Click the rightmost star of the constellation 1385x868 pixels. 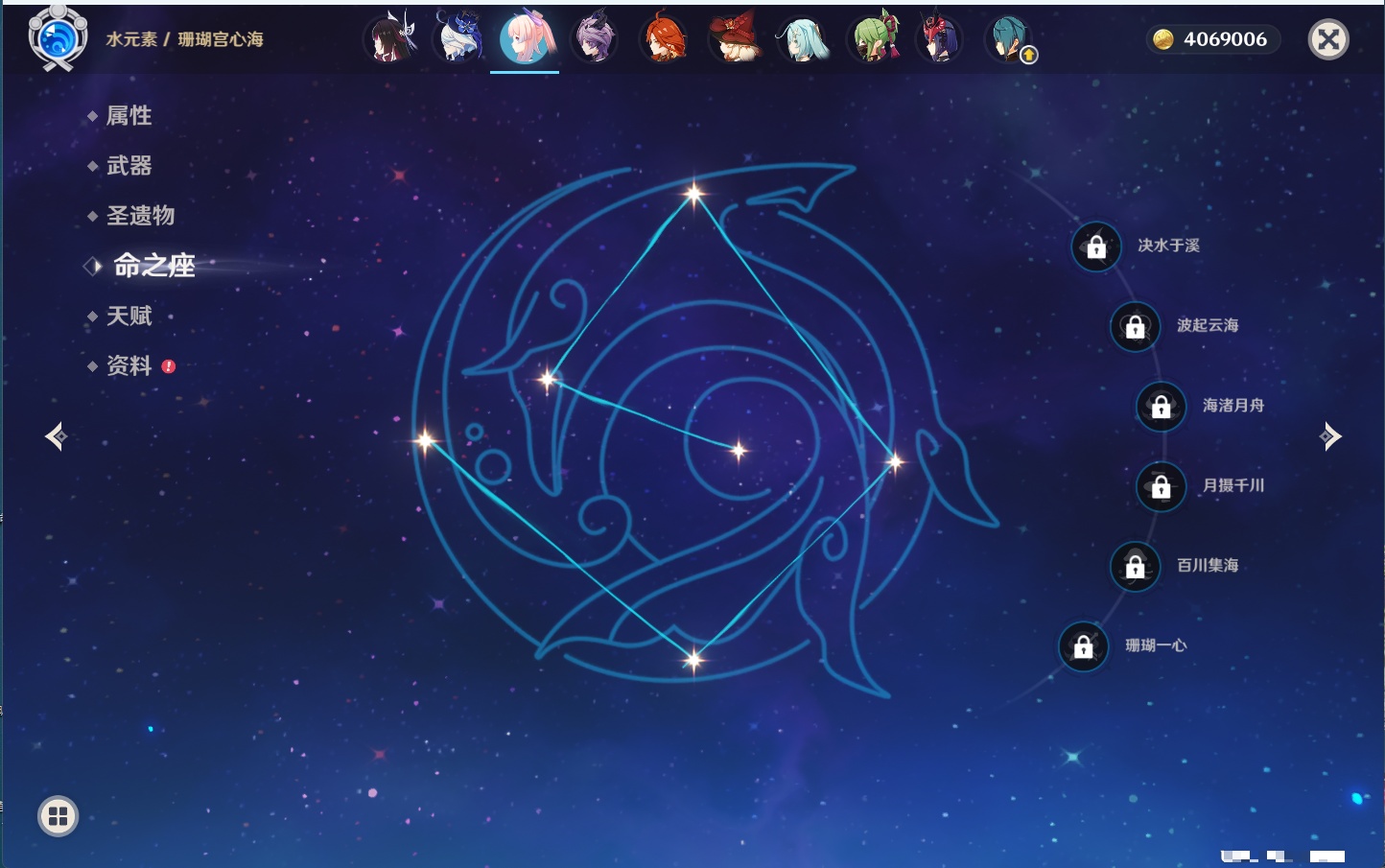tap(895, 462)
